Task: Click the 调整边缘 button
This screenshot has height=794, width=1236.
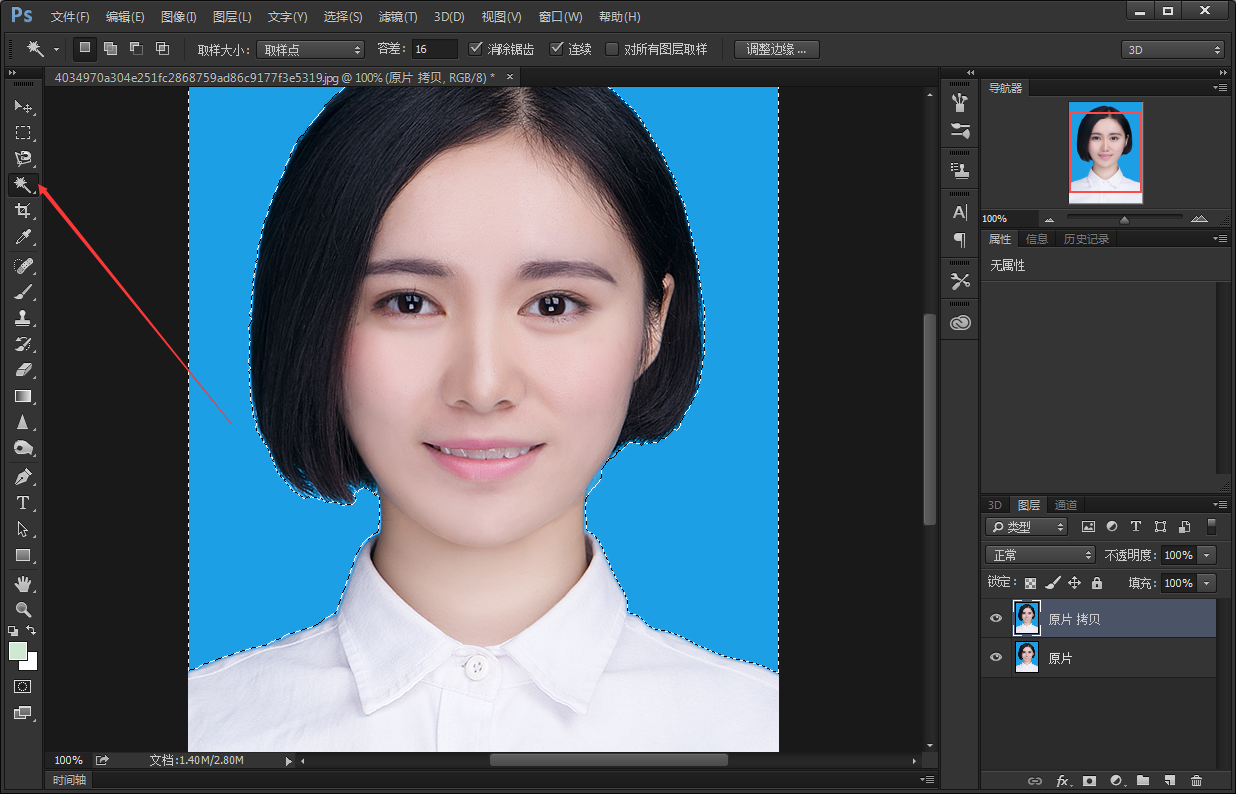Action: coord(777,48)
